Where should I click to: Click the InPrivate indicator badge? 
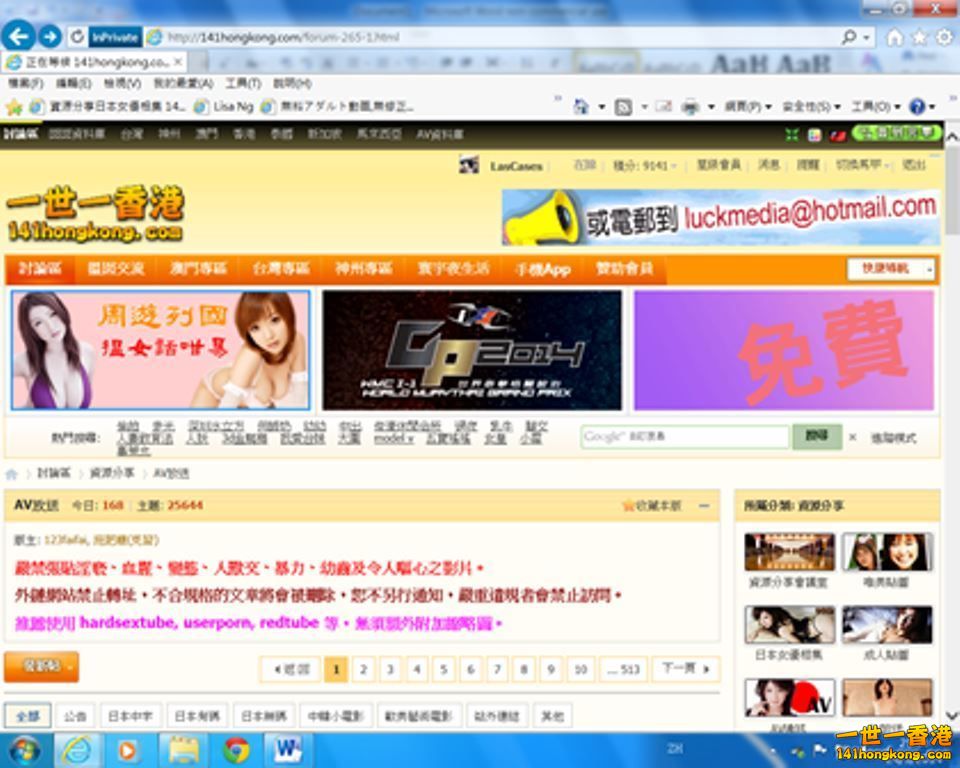(114, 37)
